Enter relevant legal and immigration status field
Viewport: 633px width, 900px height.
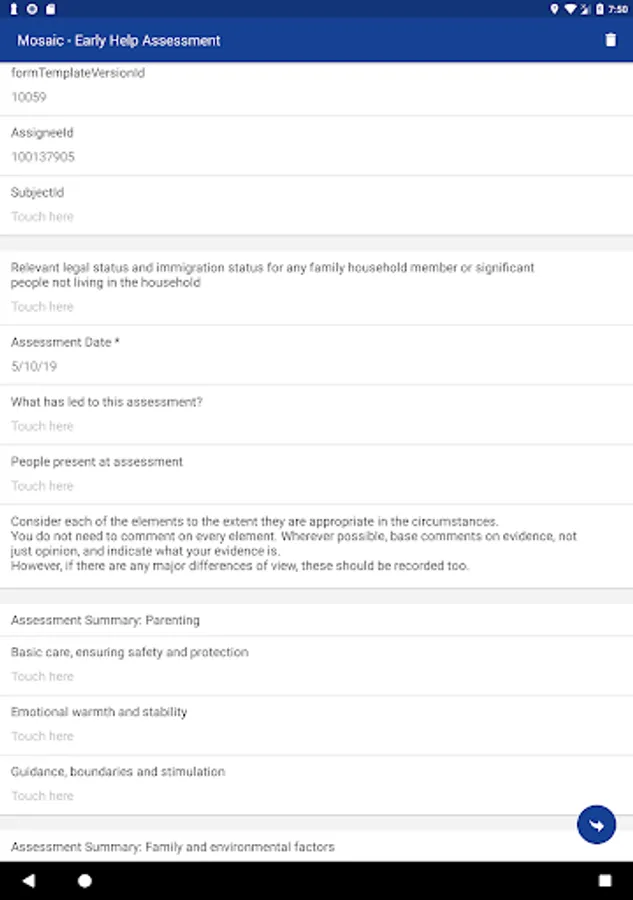pos(43,306)
